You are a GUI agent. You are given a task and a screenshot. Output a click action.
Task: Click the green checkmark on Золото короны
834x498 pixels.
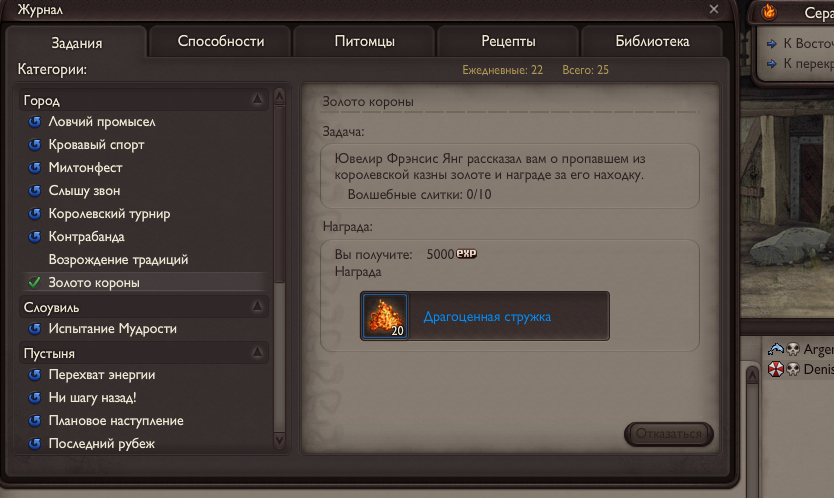pyautogui.click(x=34, y=283)
